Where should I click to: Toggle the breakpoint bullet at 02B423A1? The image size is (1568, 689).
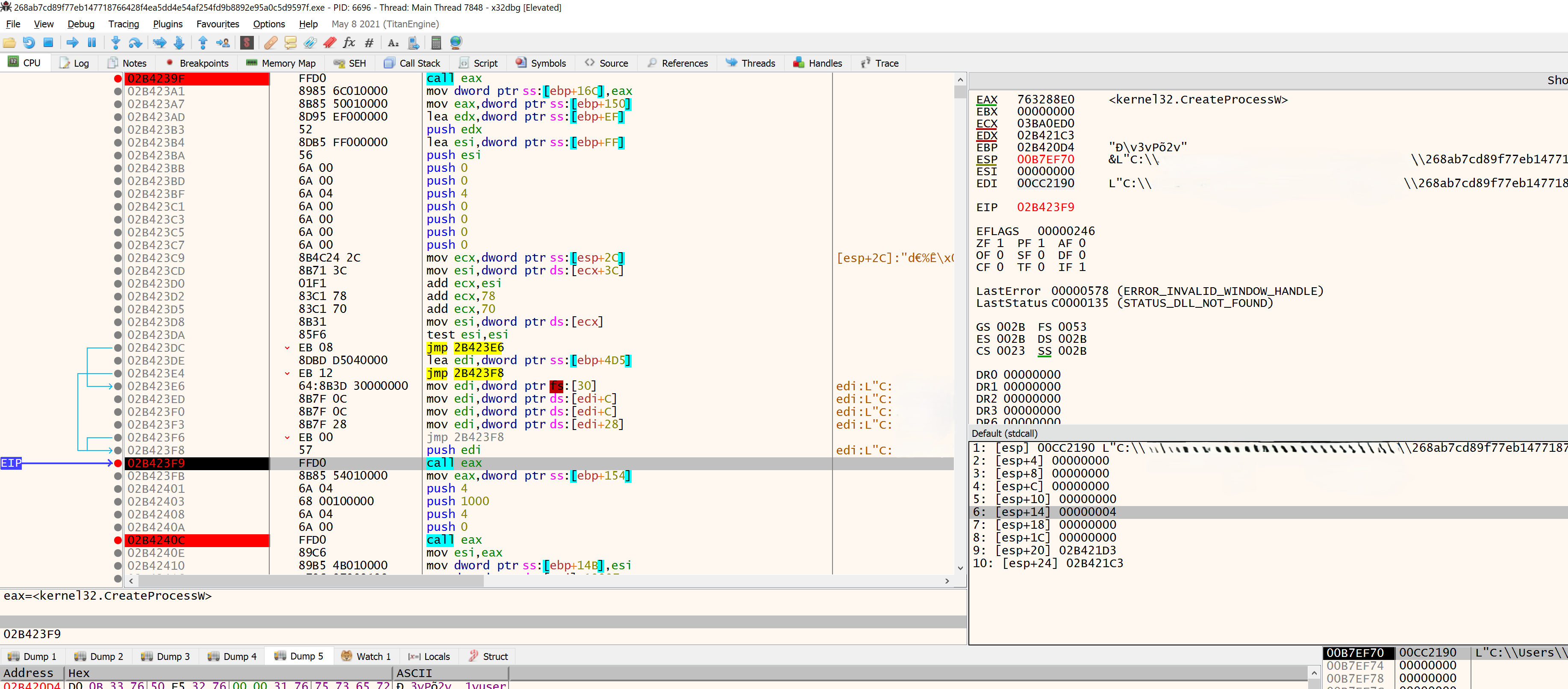(118, 91)
